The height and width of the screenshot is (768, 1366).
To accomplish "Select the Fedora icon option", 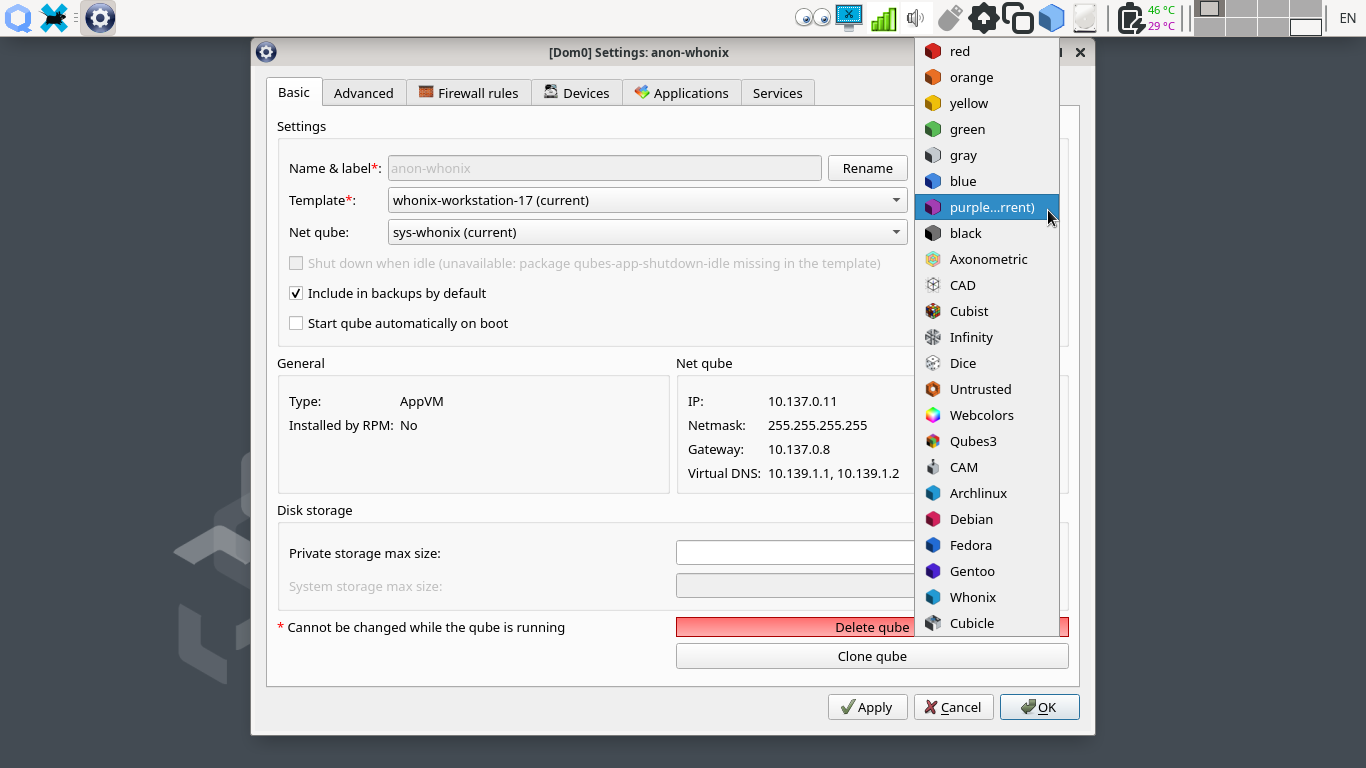I will 987,545.
